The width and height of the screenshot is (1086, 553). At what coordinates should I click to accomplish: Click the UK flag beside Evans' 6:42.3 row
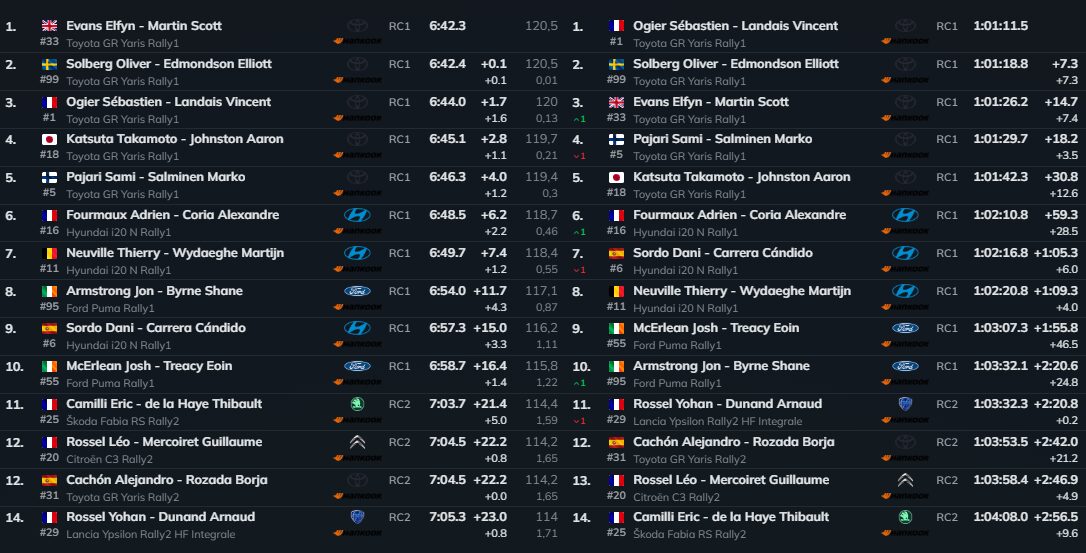pyautogui.click(x=50, y=25)
